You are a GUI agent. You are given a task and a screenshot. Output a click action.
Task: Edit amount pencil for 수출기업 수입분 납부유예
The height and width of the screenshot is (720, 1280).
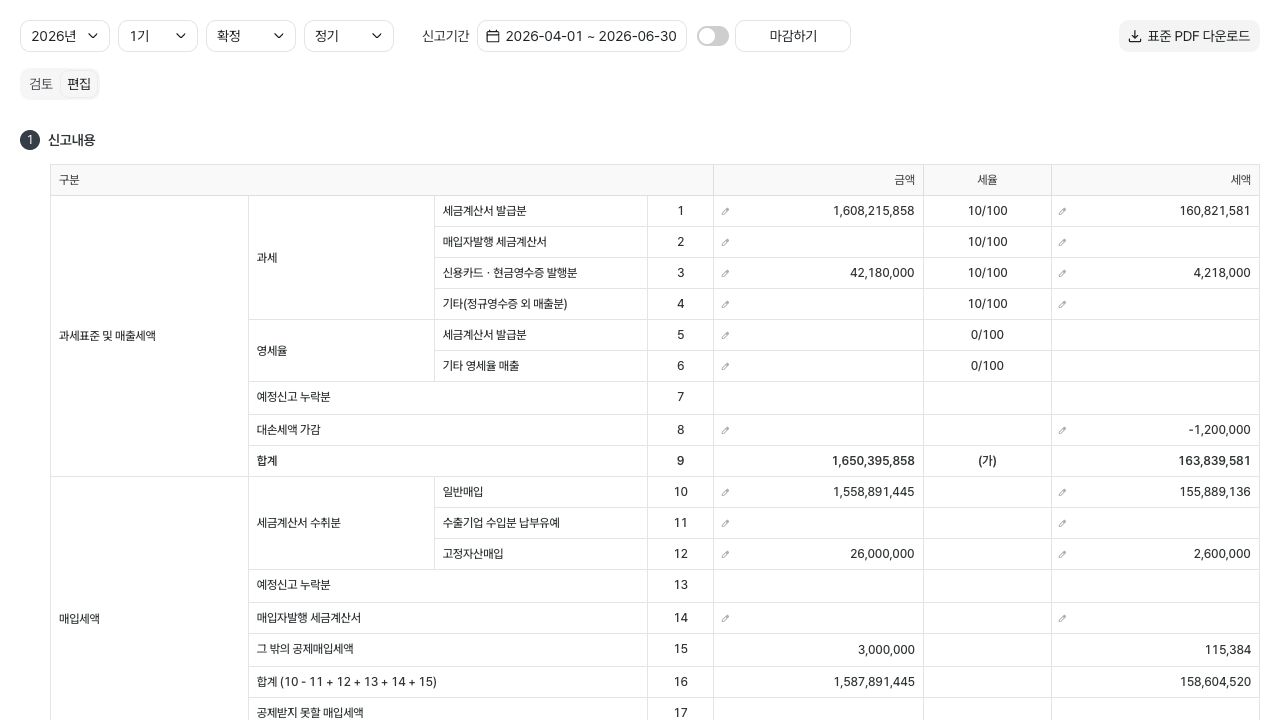(726, 523)
